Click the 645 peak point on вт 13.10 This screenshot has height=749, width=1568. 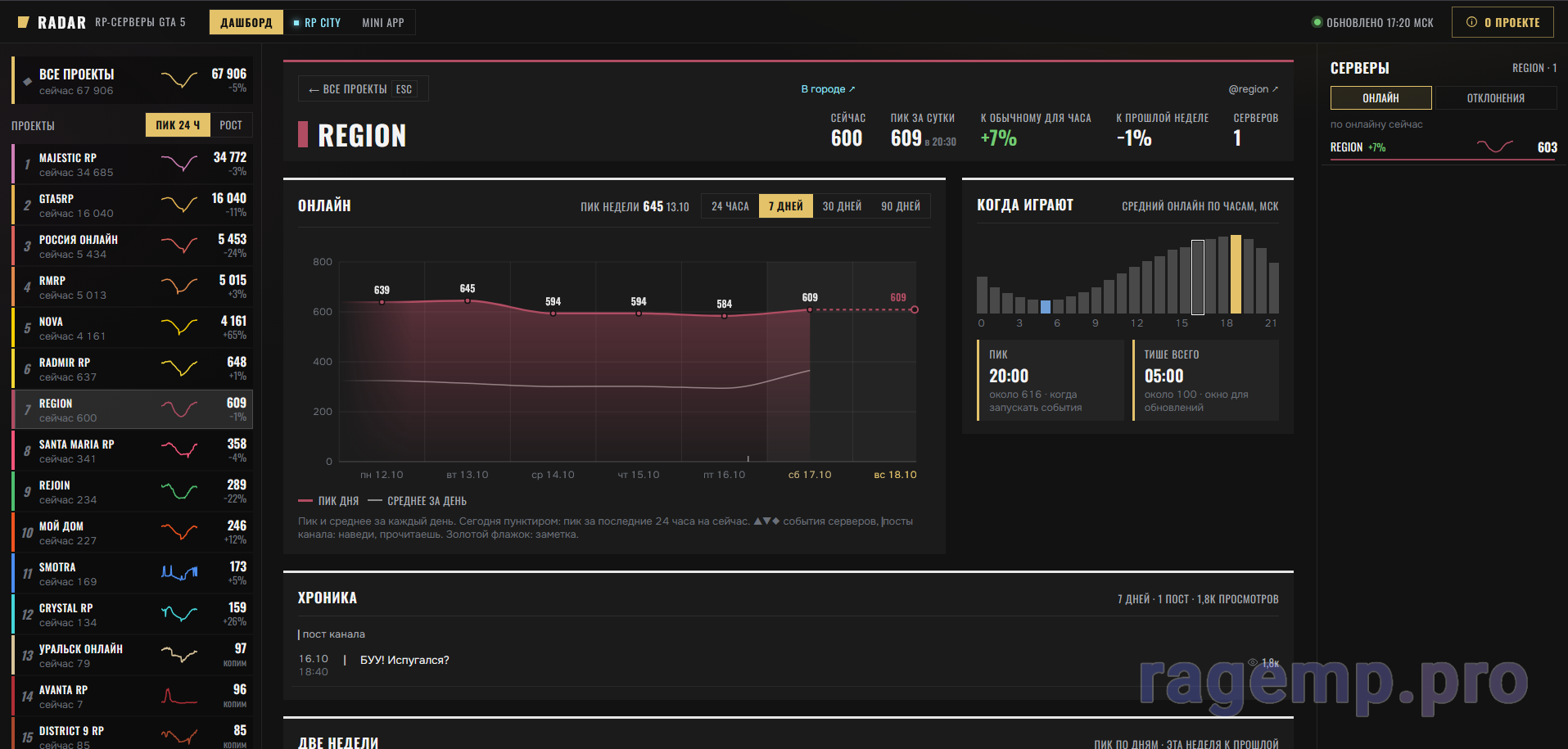coord(468,300)
